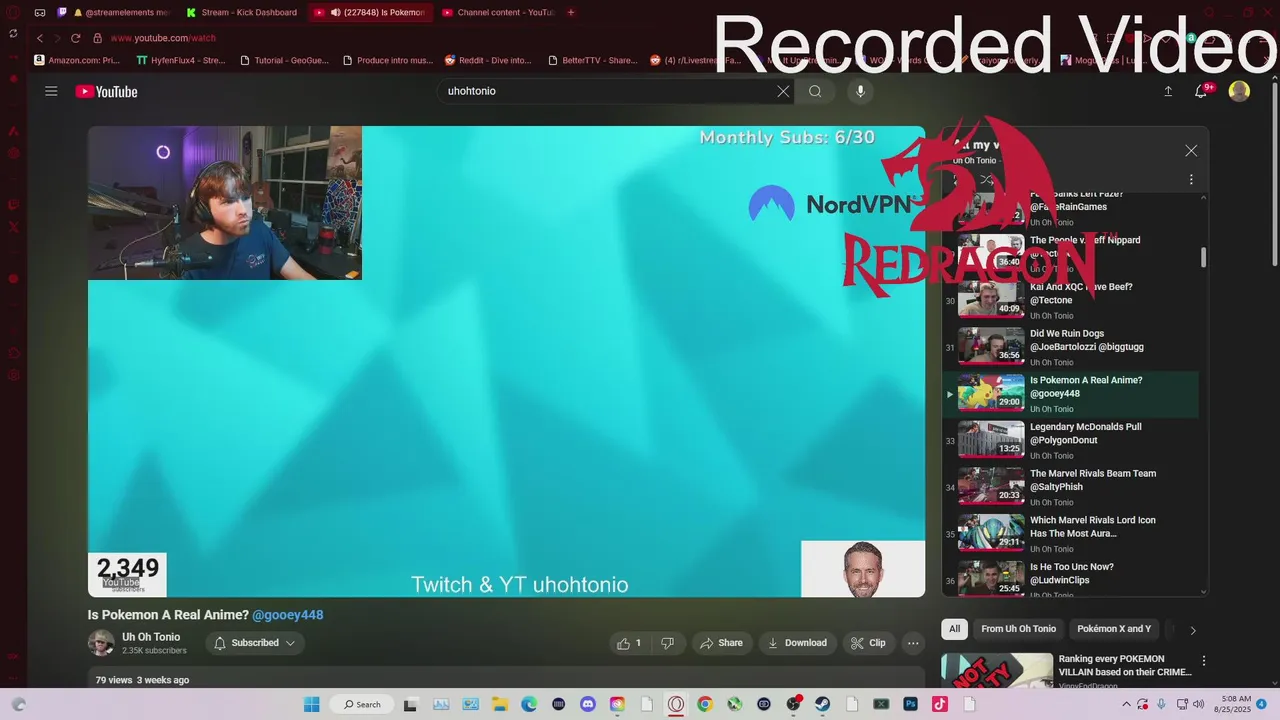Play Did We Ruin Dogs playlist video
Image resolution: width=1280 pixels, height=720 pixels.
click(x=1071, y=347)
